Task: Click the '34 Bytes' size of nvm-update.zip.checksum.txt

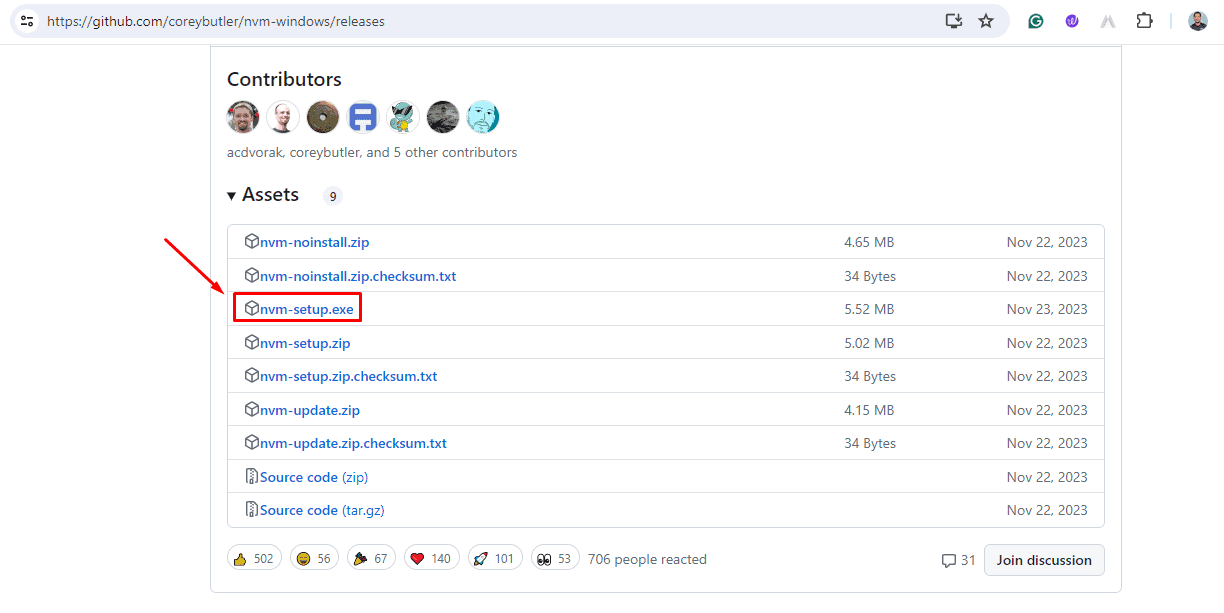Action: click(870, 443)
